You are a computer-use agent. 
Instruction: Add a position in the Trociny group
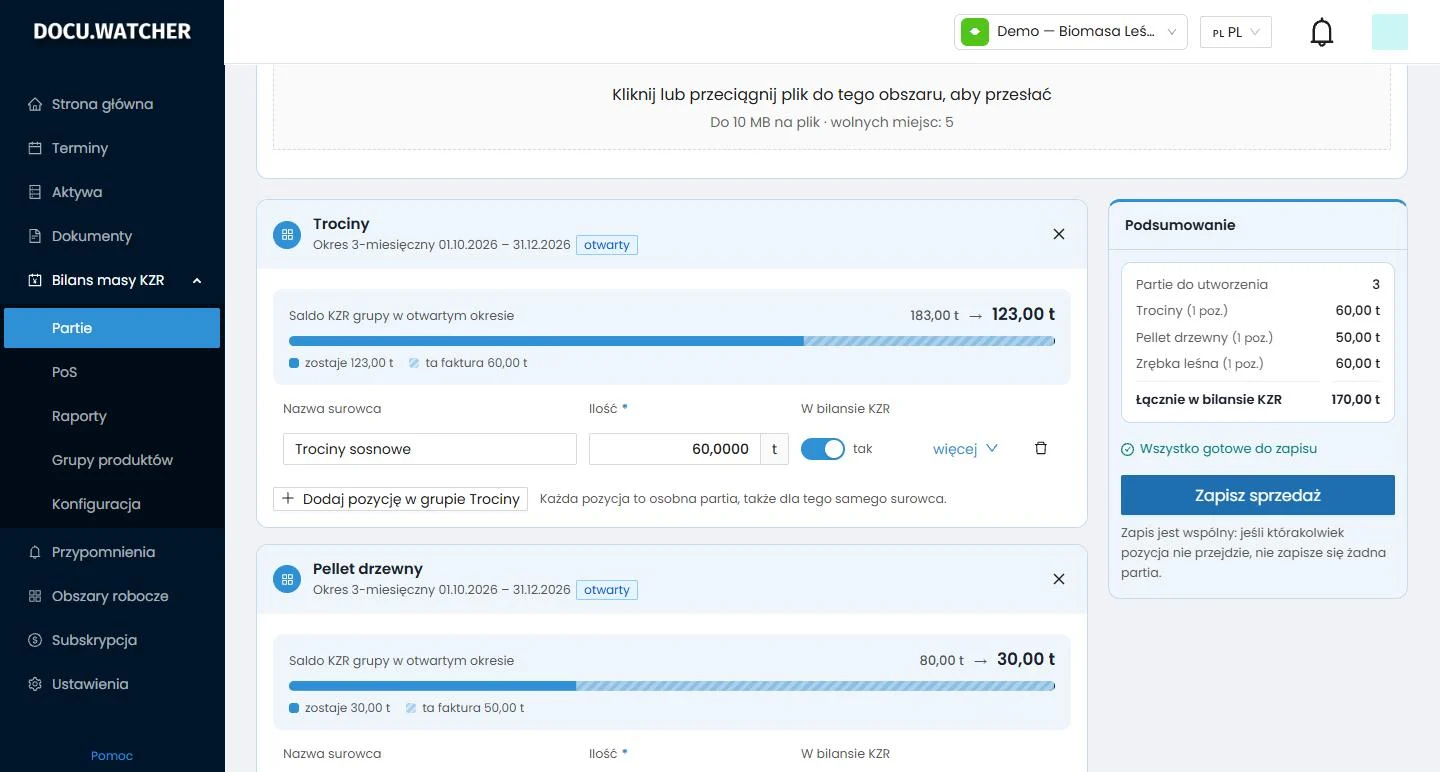[x=400, y=498]
